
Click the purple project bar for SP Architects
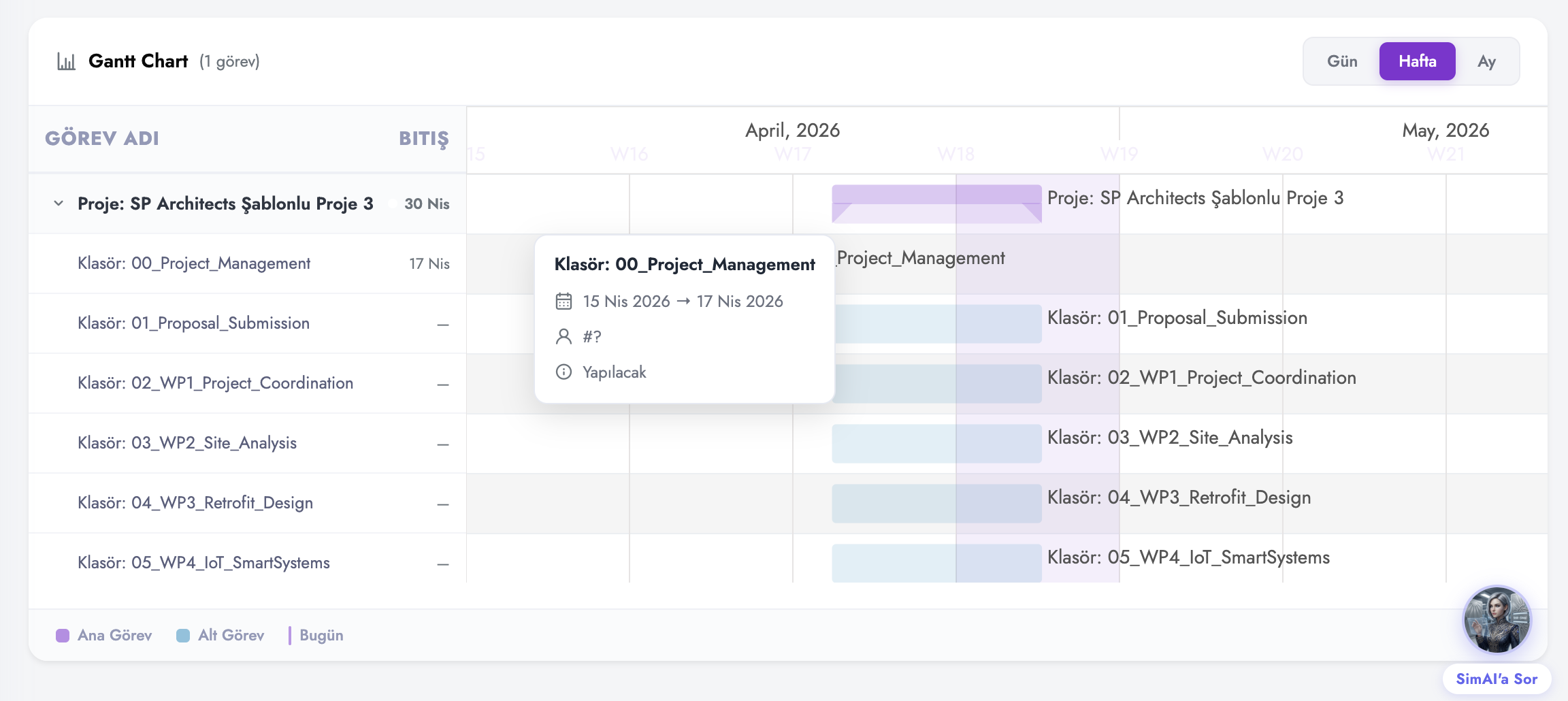(x=936, y=203)
